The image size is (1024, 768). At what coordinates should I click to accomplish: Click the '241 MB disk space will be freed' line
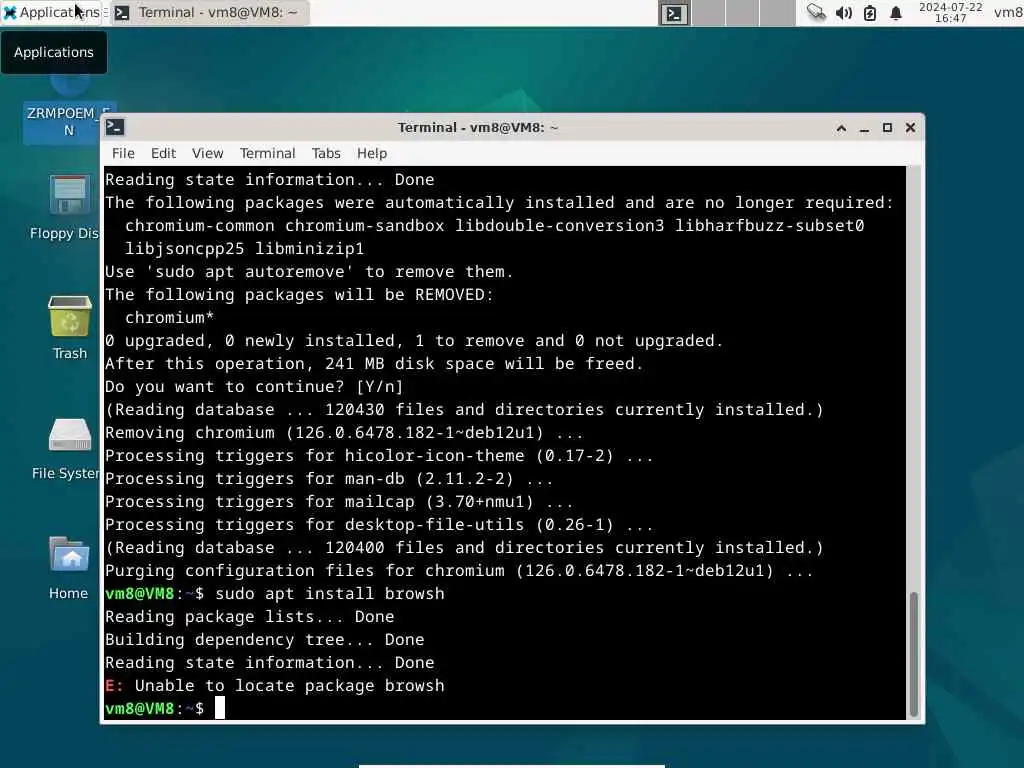click(x=374, y=364)
